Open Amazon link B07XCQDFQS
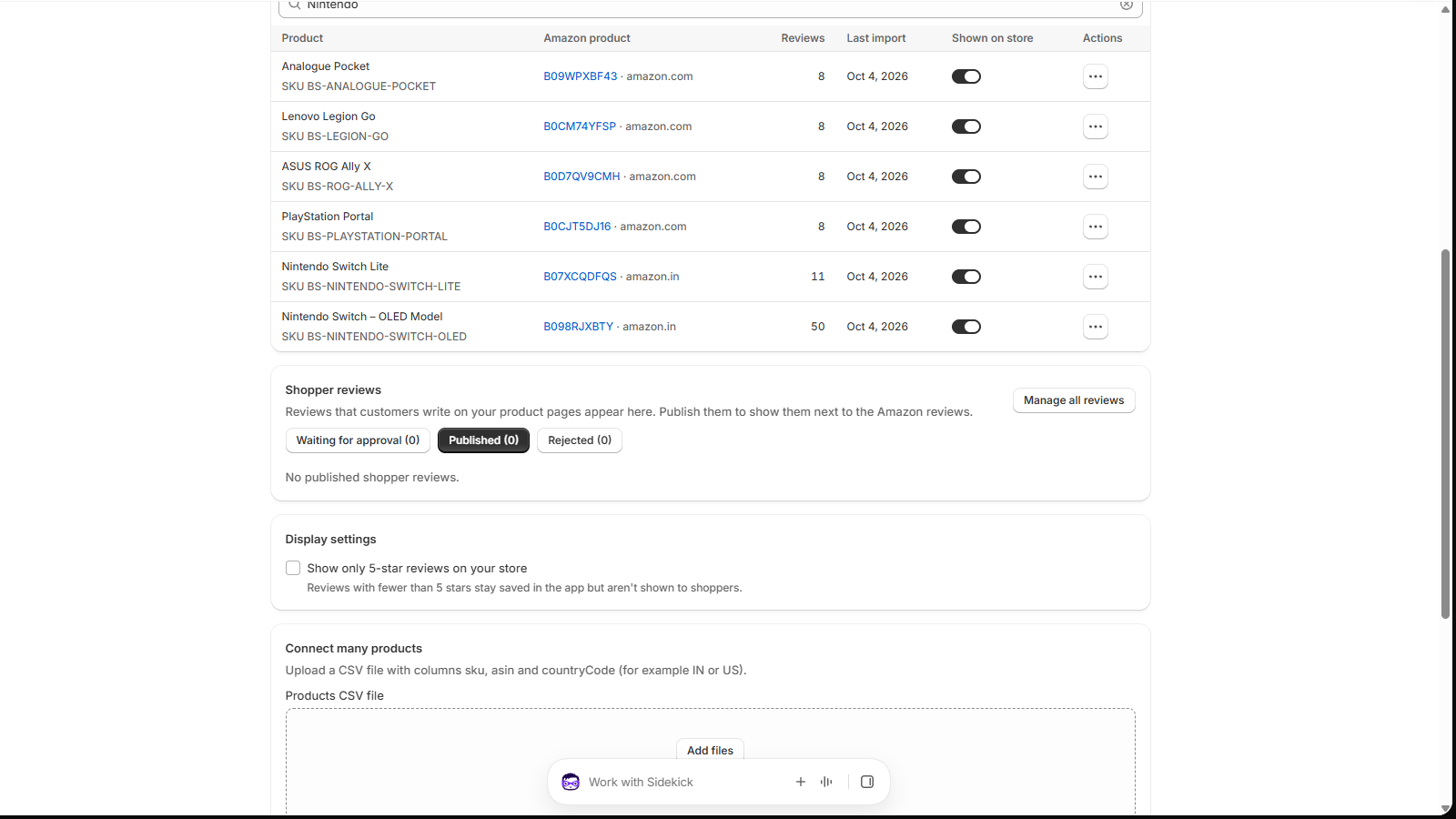 pyautogui.click(x=581, y=277)
